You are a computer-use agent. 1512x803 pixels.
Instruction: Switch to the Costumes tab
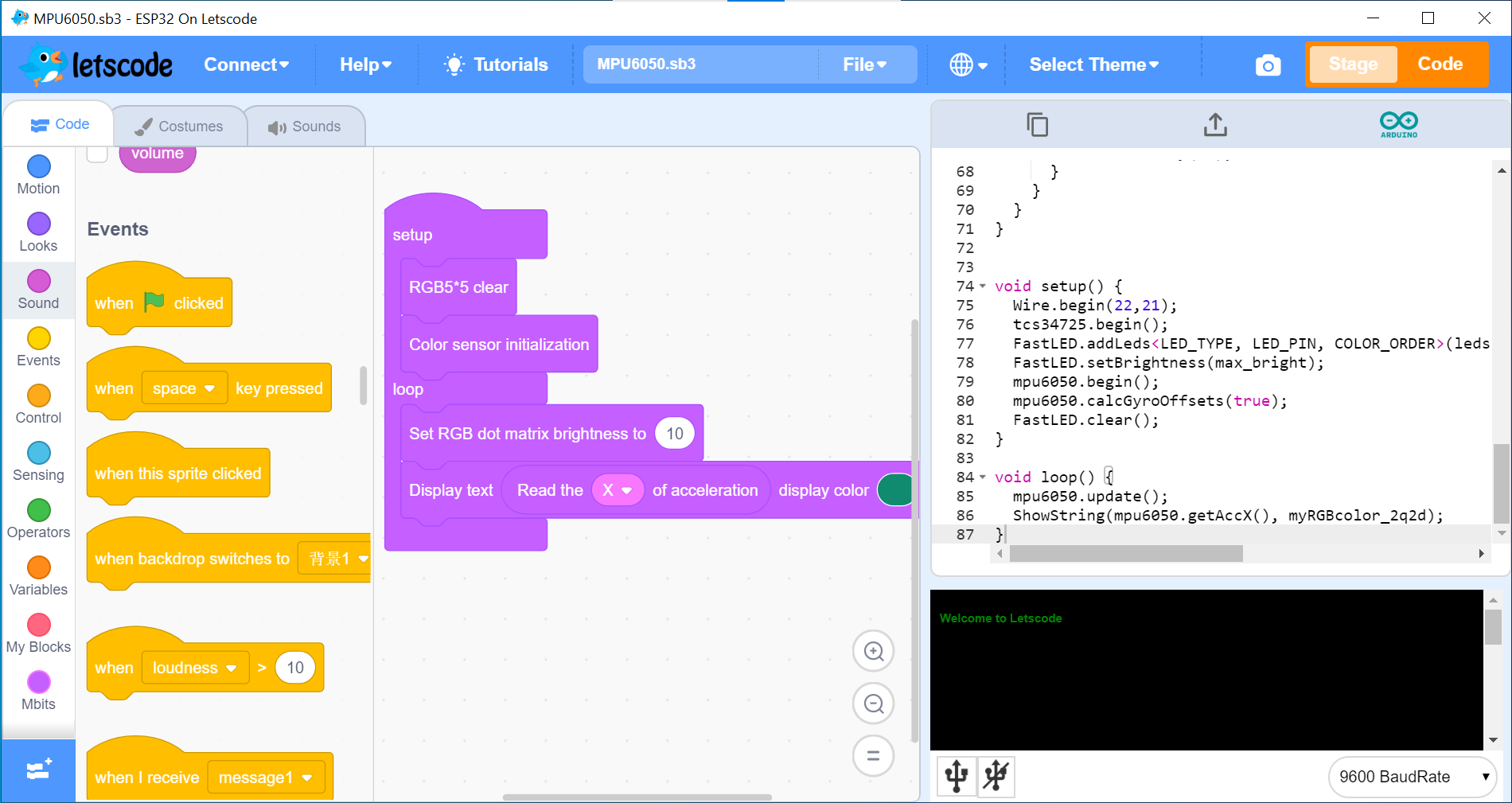179,127
